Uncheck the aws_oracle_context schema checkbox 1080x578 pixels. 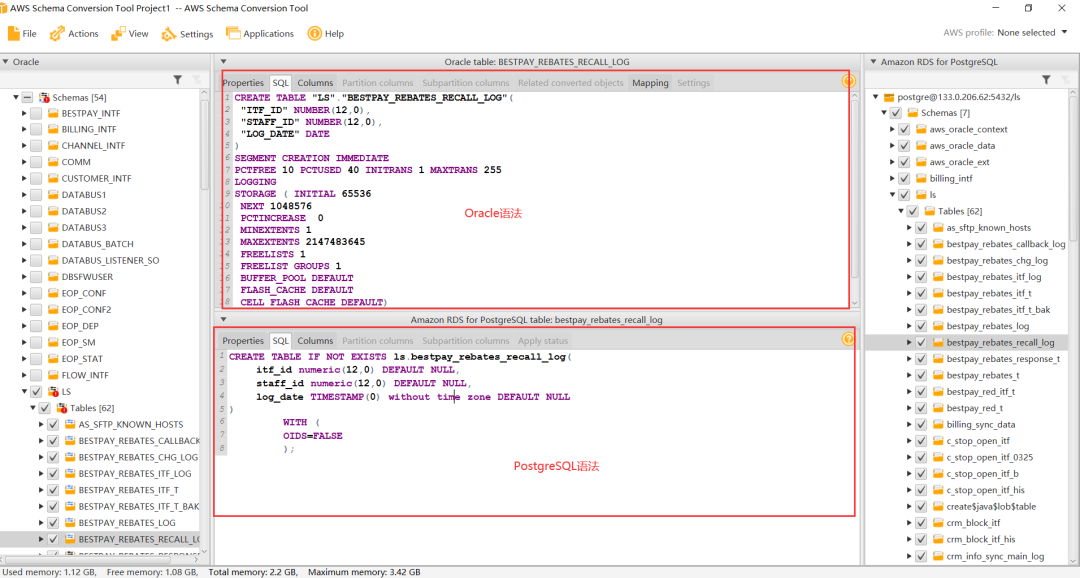coord(905,129)
